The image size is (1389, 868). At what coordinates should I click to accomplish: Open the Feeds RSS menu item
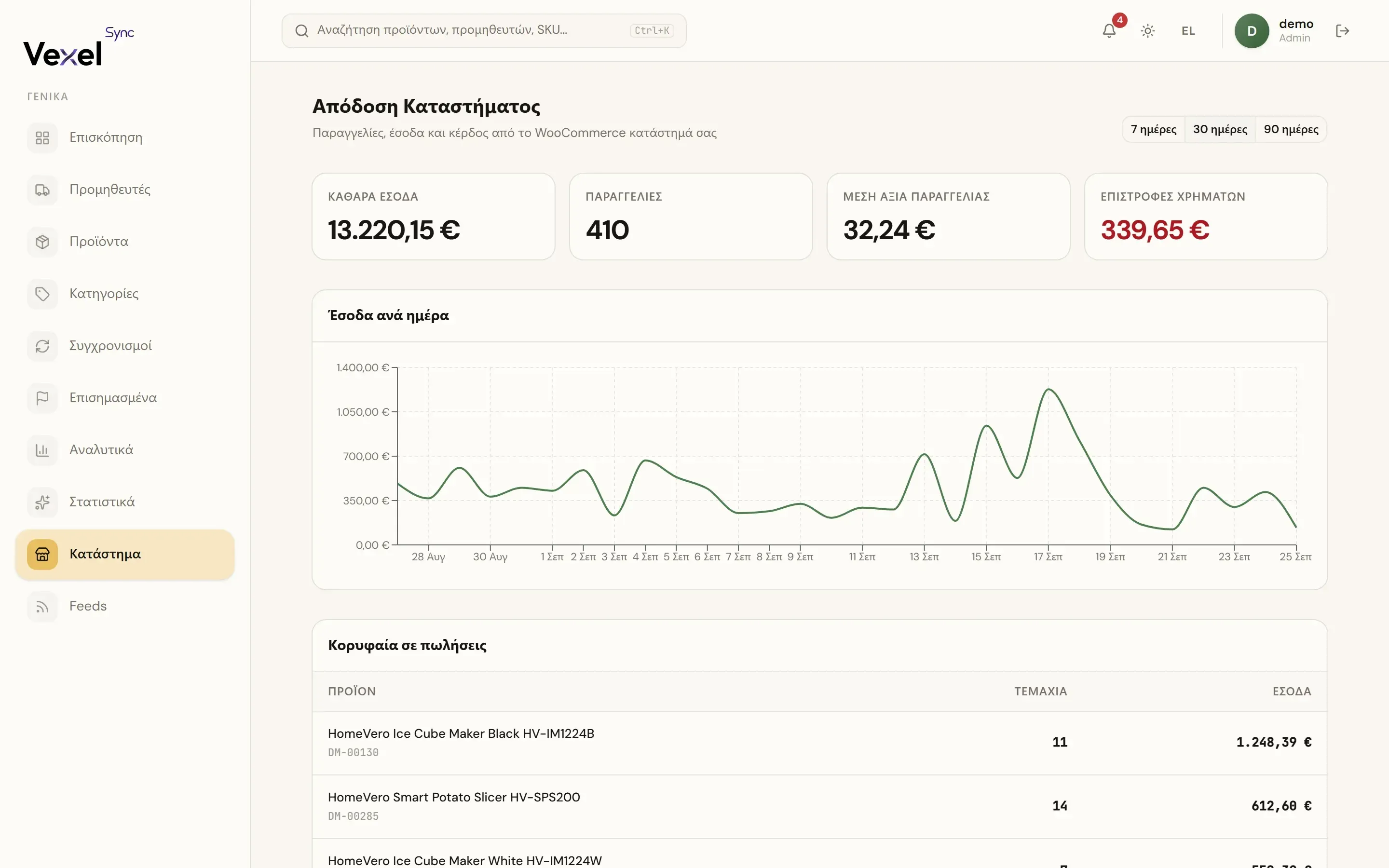[124, 606]
